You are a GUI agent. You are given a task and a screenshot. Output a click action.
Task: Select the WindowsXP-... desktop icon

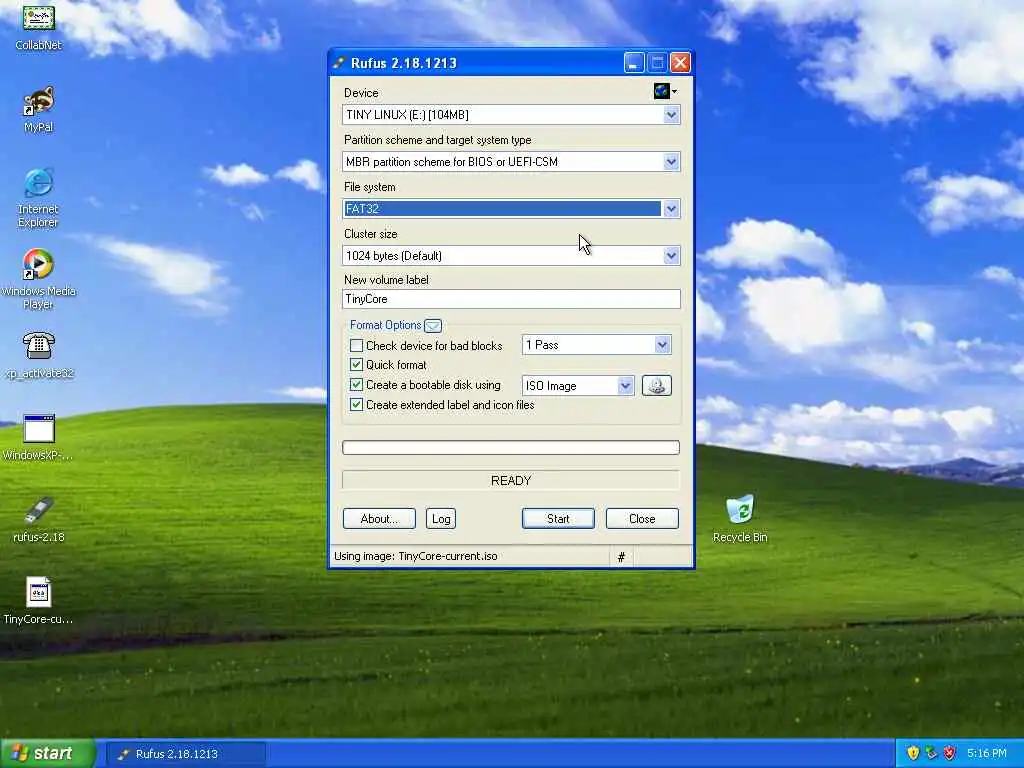pyautogui.click(x=39, y=437)
